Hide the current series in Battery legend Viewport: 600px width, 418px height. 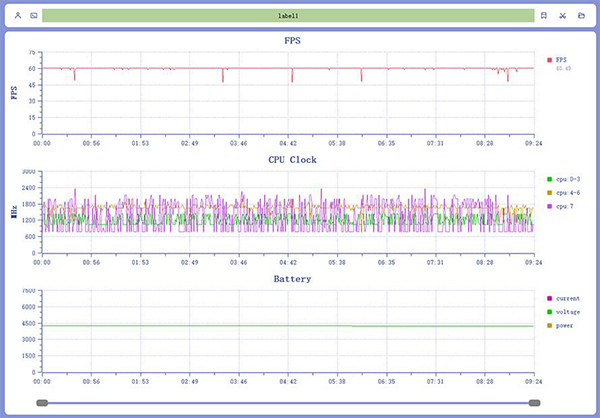[565, 298]
